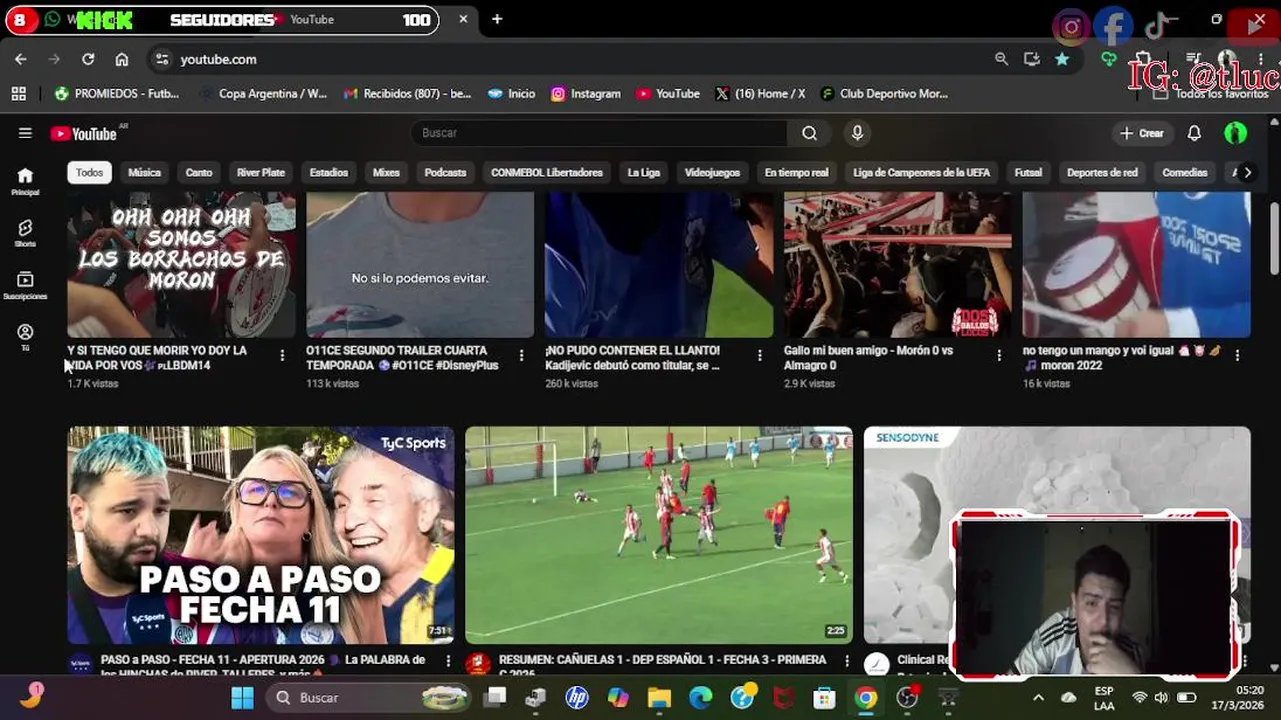This screenshot has width=1281, height=720.
Task: Open the browser zoom magnifier icon
Action: [1001, 59]
